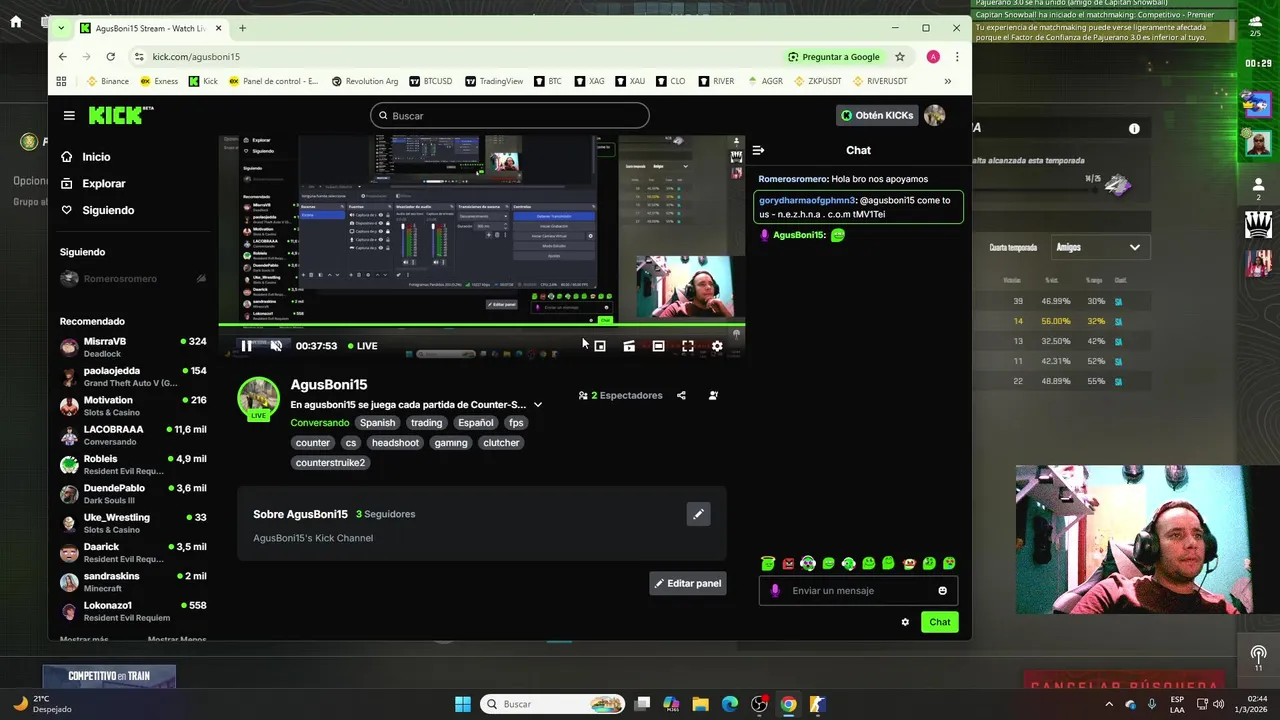Enter fullscreen mode on the video
The image size is (1280, 720).
pyautogui.click(x=688, y=346)
